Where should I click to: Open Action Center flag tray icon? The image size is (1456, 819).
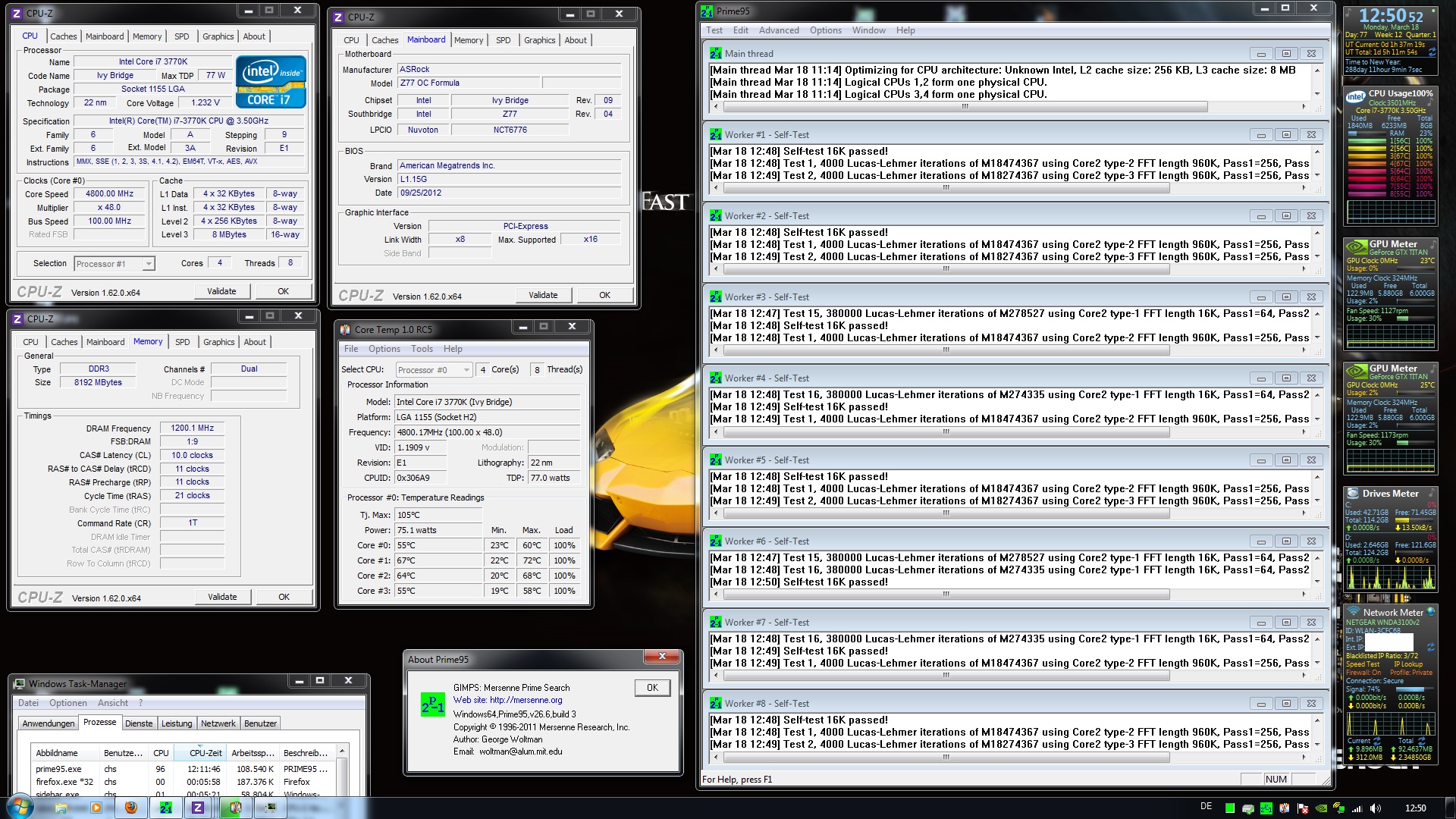click(x=1302, y=808)
